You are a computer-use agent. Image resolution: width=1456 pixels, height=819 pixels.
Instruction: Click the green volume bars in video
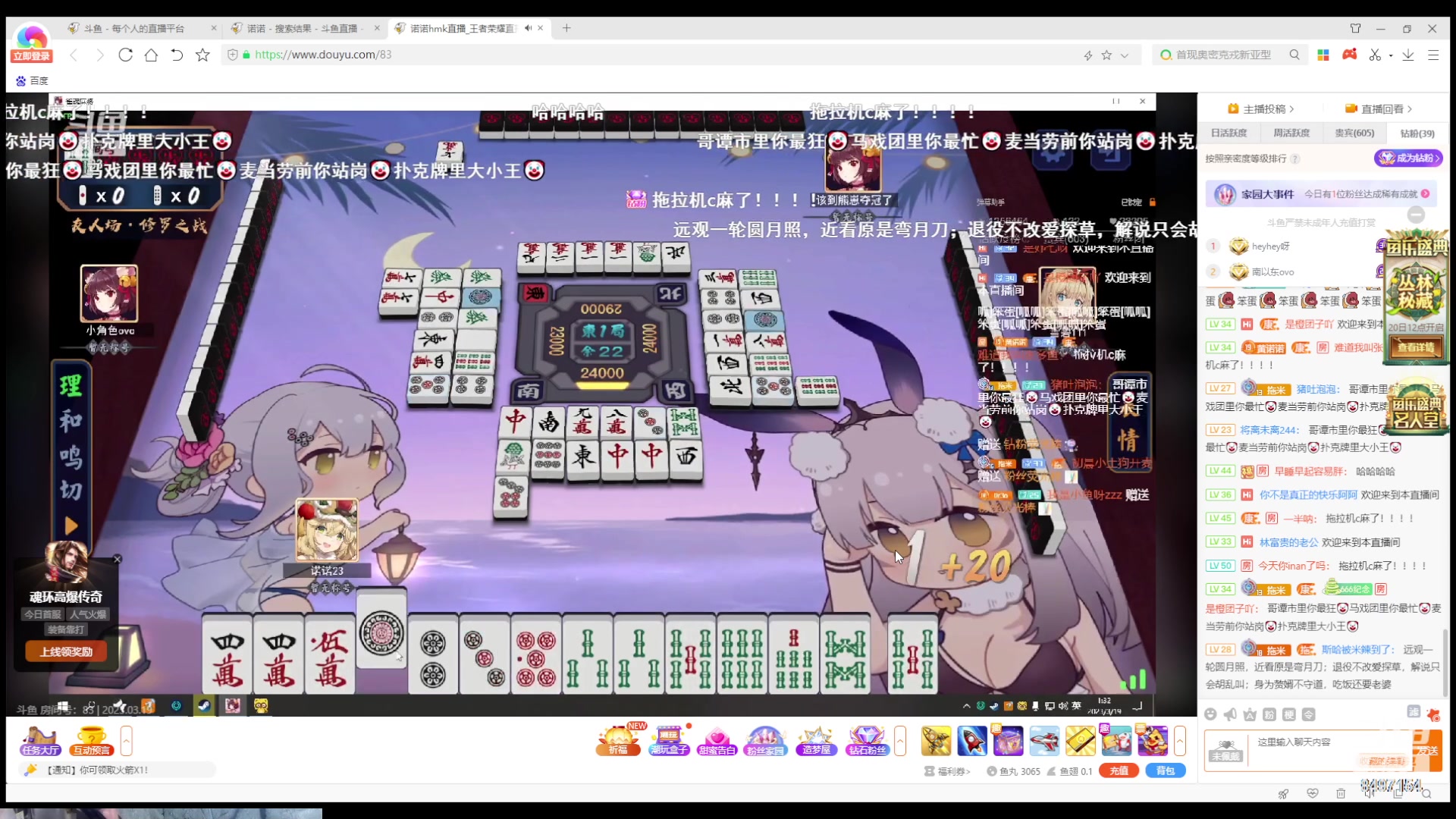pyautogui.click(x=1134, y=679)
